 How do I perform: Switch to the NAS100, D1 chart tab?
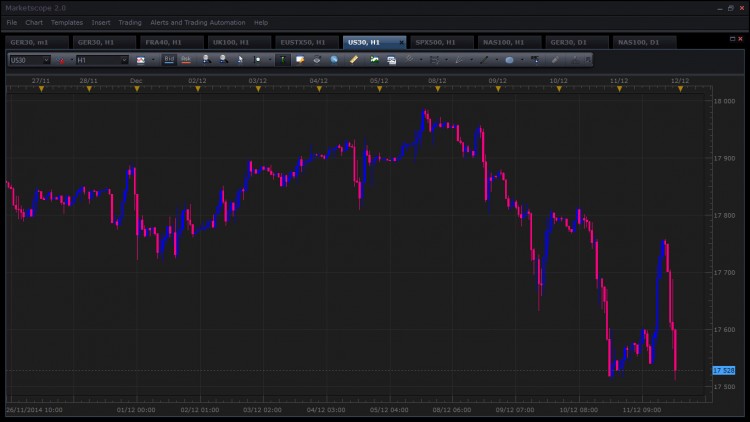(644, 43)
